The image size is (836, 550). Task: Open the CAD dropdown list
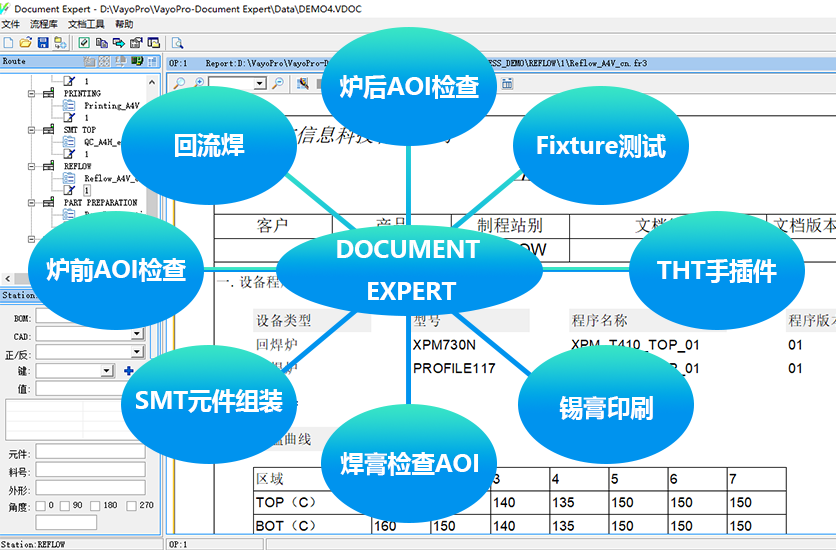click(x=137, y=335)
